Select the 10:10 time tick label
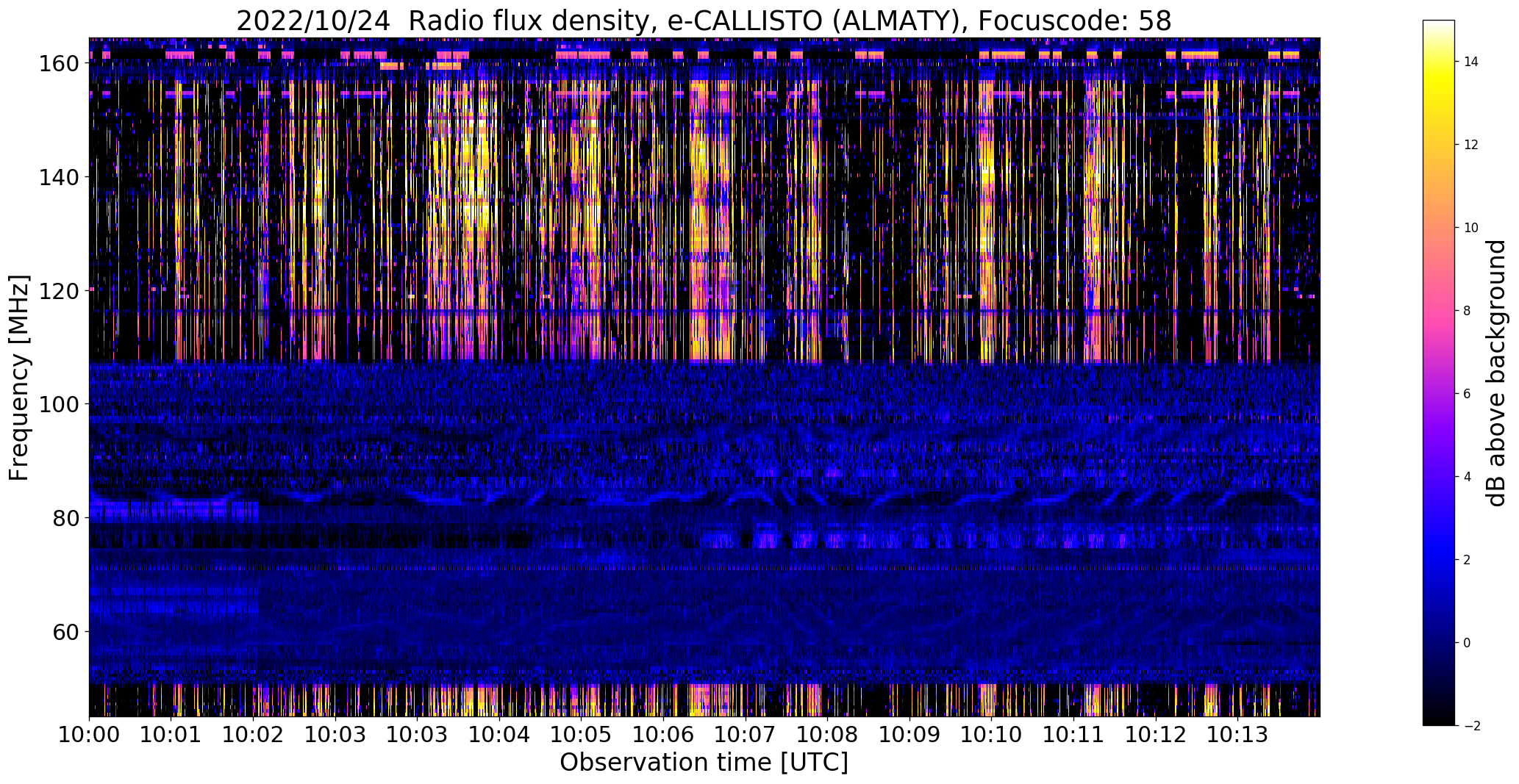 click(992, 734)
